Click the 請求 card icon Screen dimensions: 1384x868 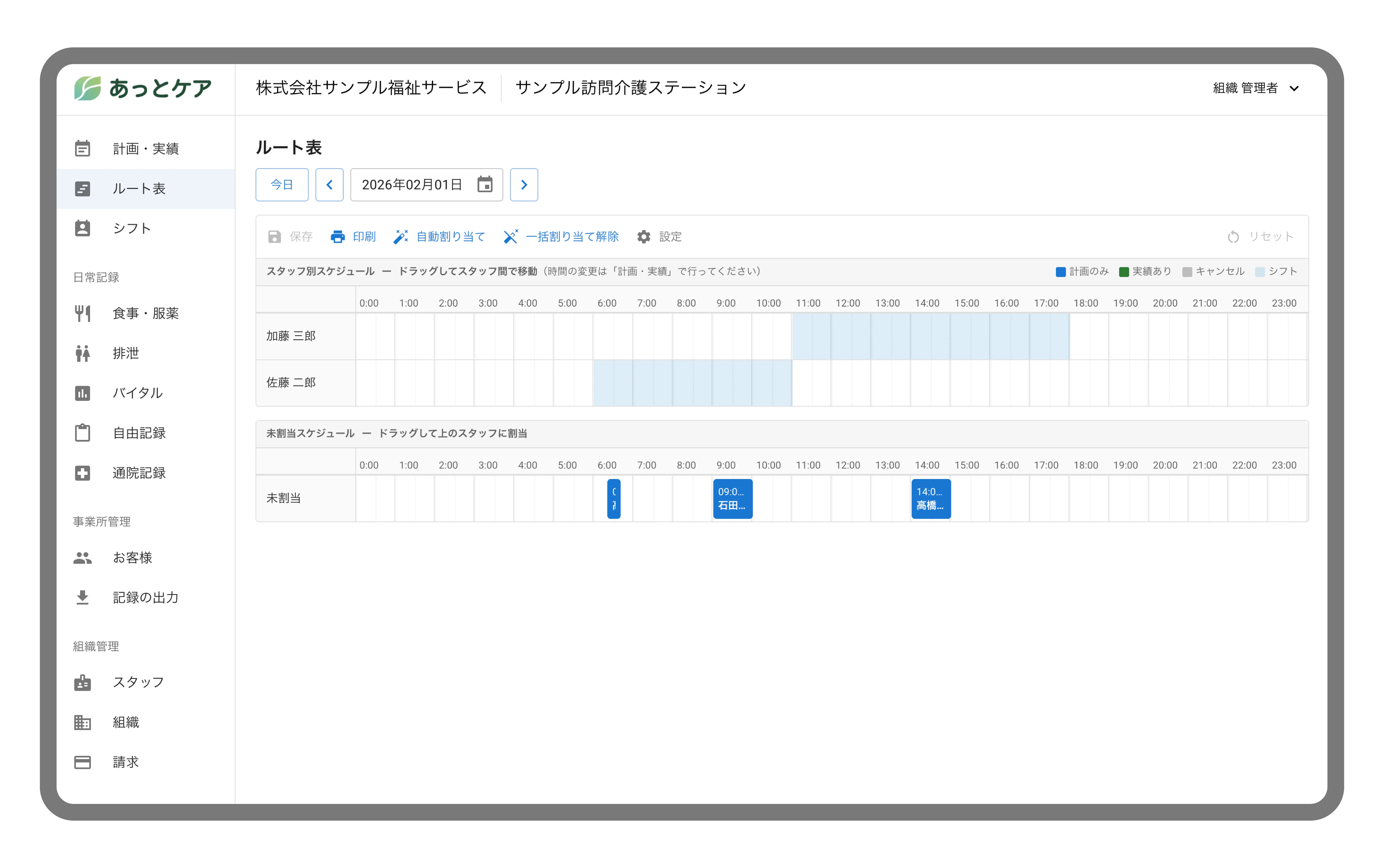(83, 762)
